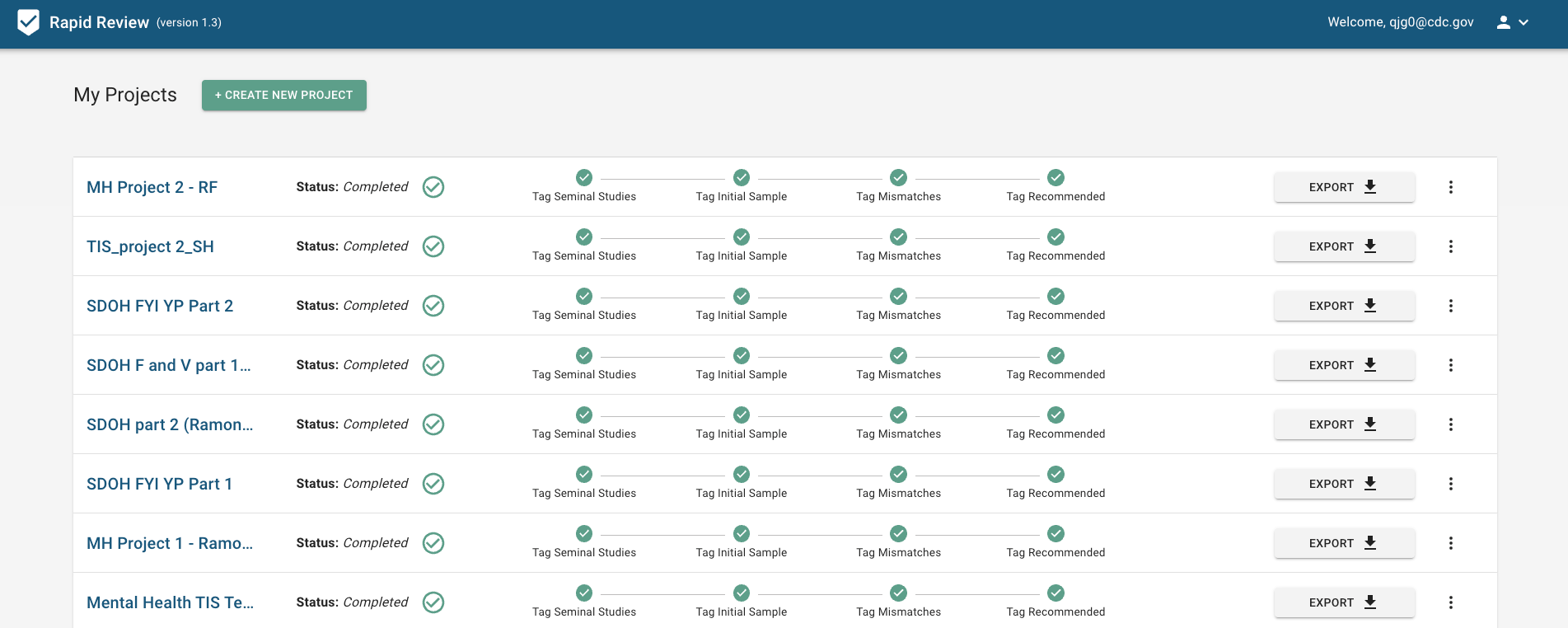Click the Rapid Review shield logo
Image resolution: width=1568 pixels, height=628 pixels.
point(28,22)
